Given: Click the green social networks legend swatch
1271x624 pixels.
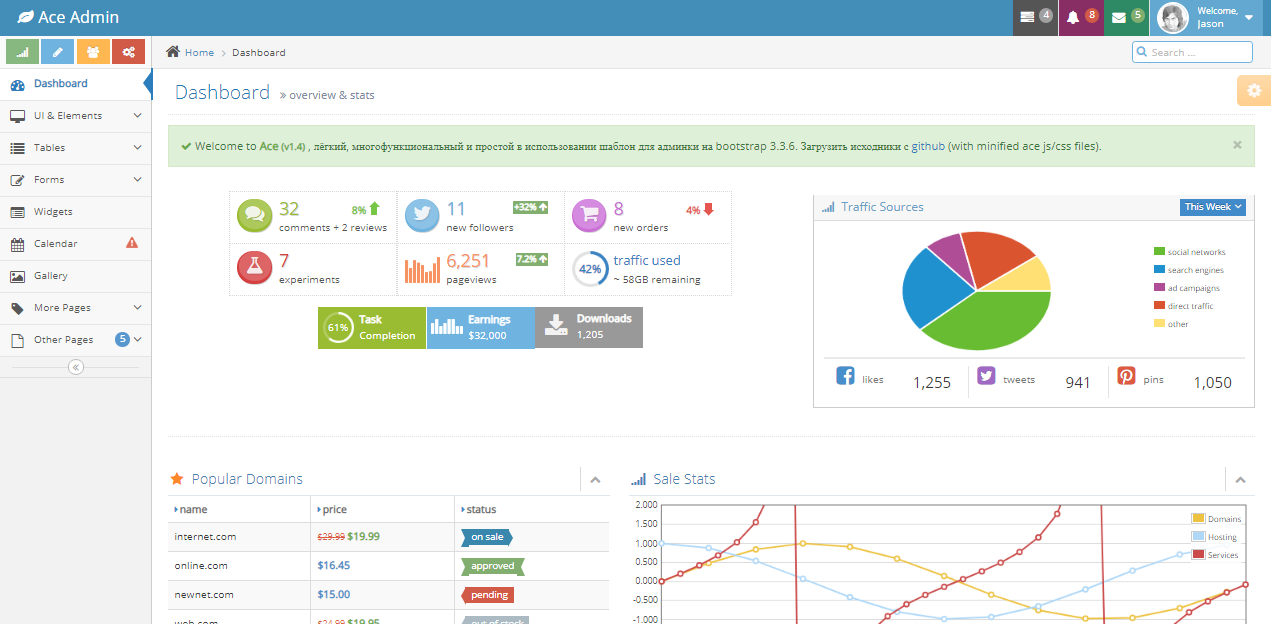Looking at the screenshot, I should pyautogui.click(x=1159, y=252).
